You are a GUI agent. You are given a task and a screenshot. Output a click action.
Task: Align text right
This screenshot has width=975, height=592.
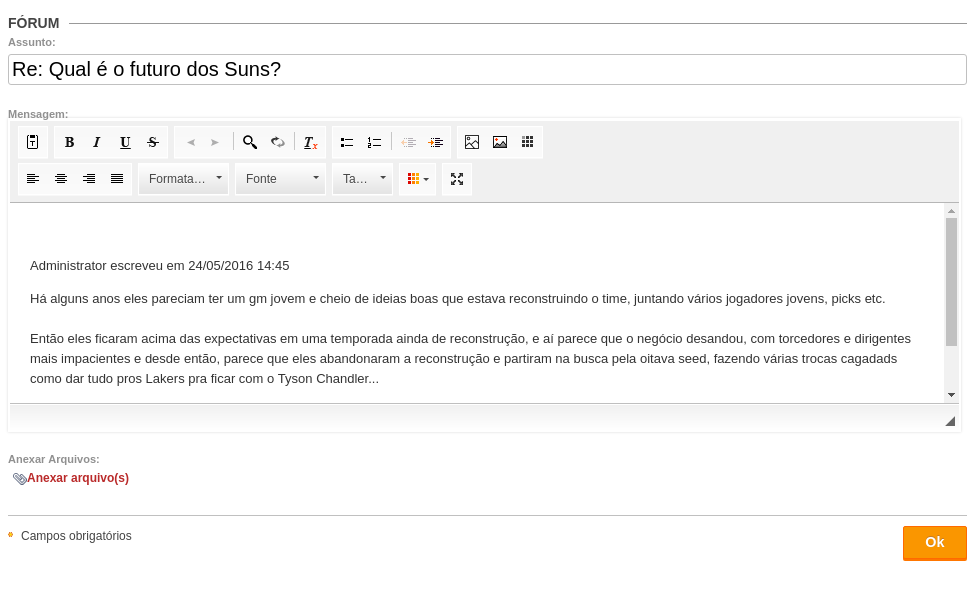pyautogui.click(x=89, y=179)
